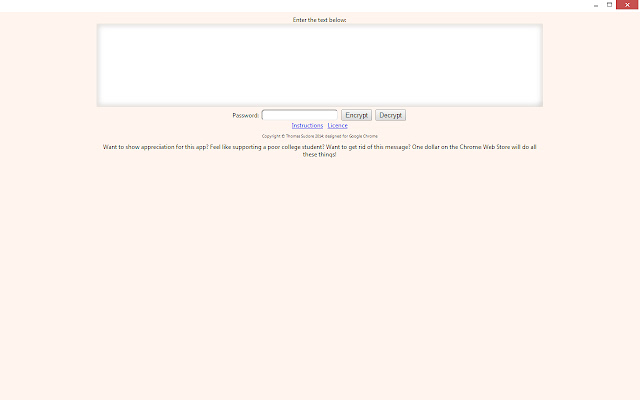
Task: Place cursor in the password box
Action: (299, 115)
